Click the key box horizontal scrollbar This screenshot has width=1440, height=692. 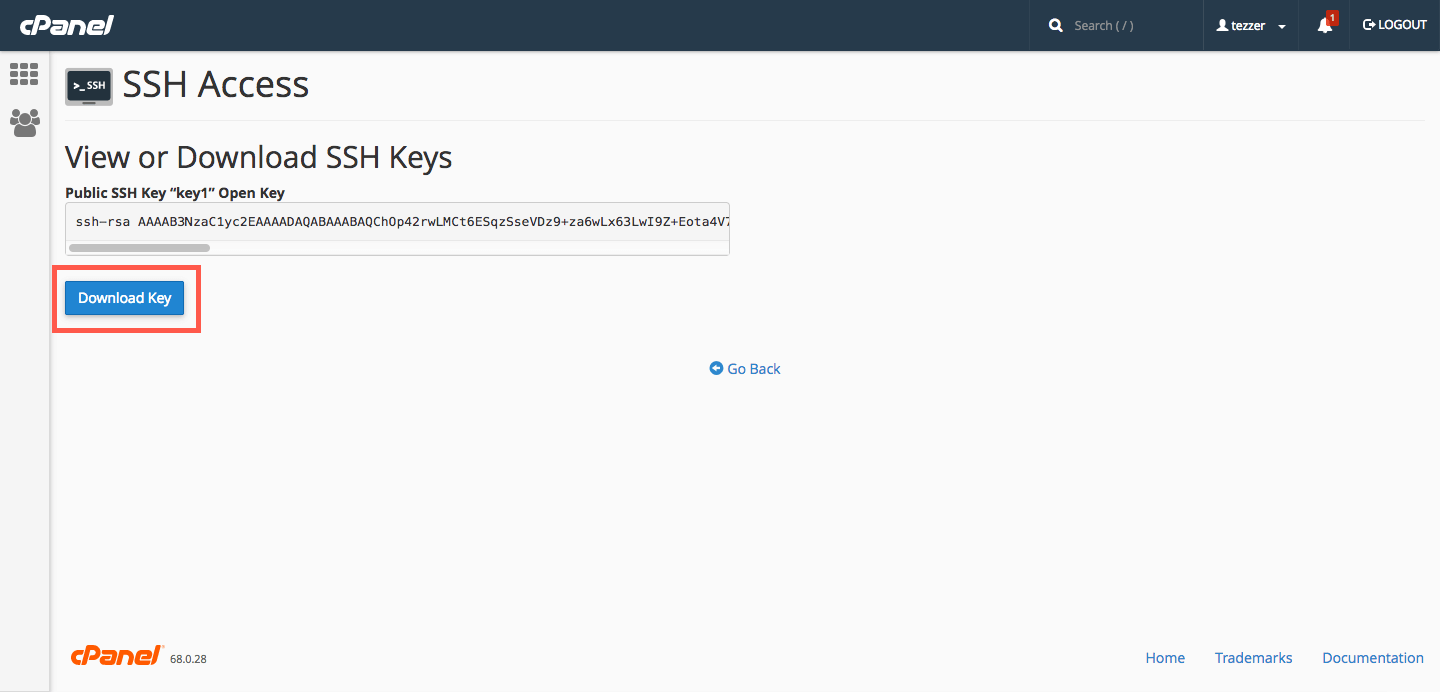[x=139, y=247]
